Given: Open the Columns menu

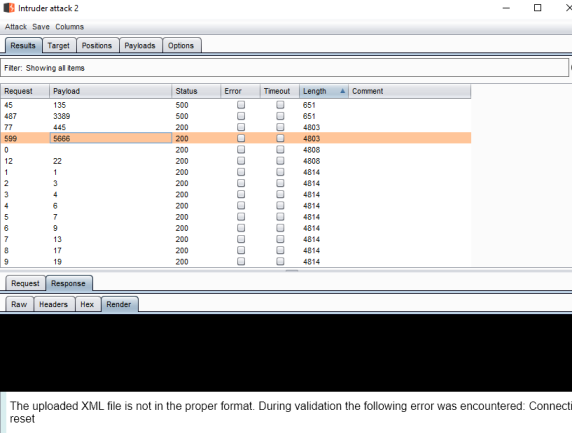Looking at the screenshot, I should point(69,27).
